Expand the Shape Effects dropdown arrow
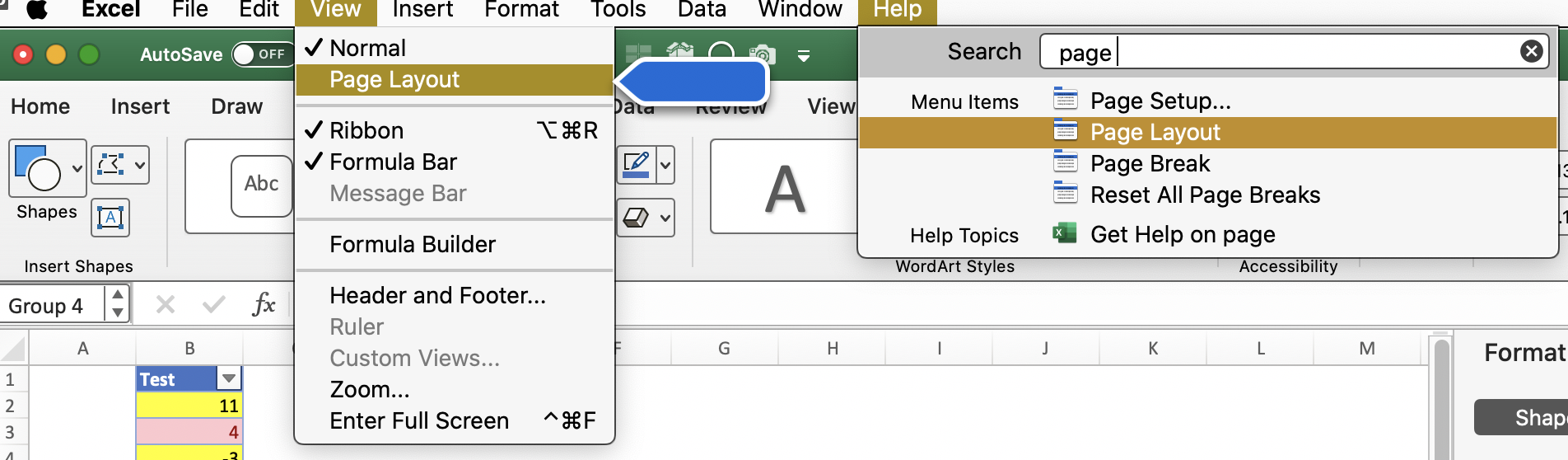Image resolution: width=1568 pixels, height=460 pixels. pyautogui.click(x=665, y=218)
